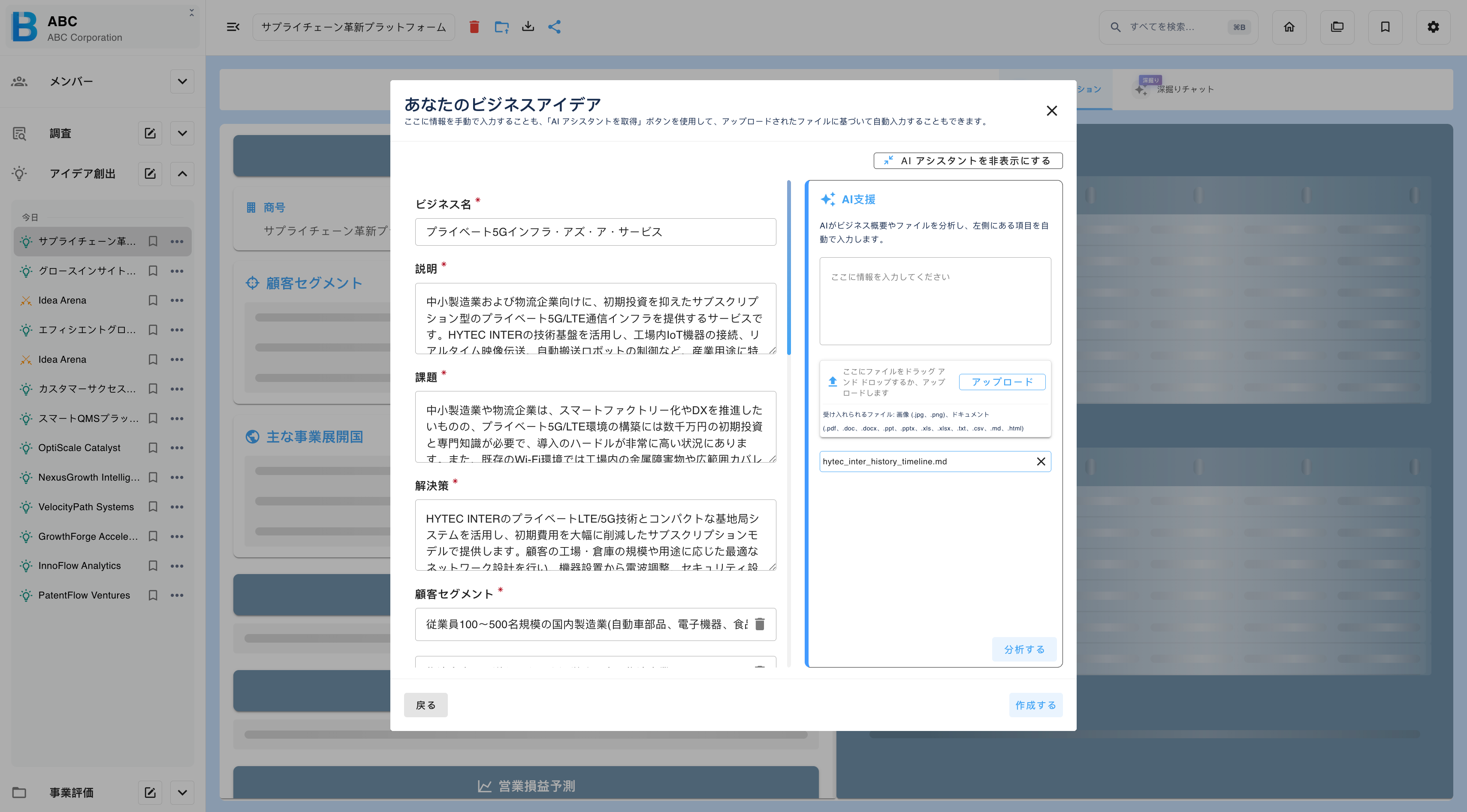Expand the メンバー section chevron
The image size is (1467, 812).
tap(182, 81)
